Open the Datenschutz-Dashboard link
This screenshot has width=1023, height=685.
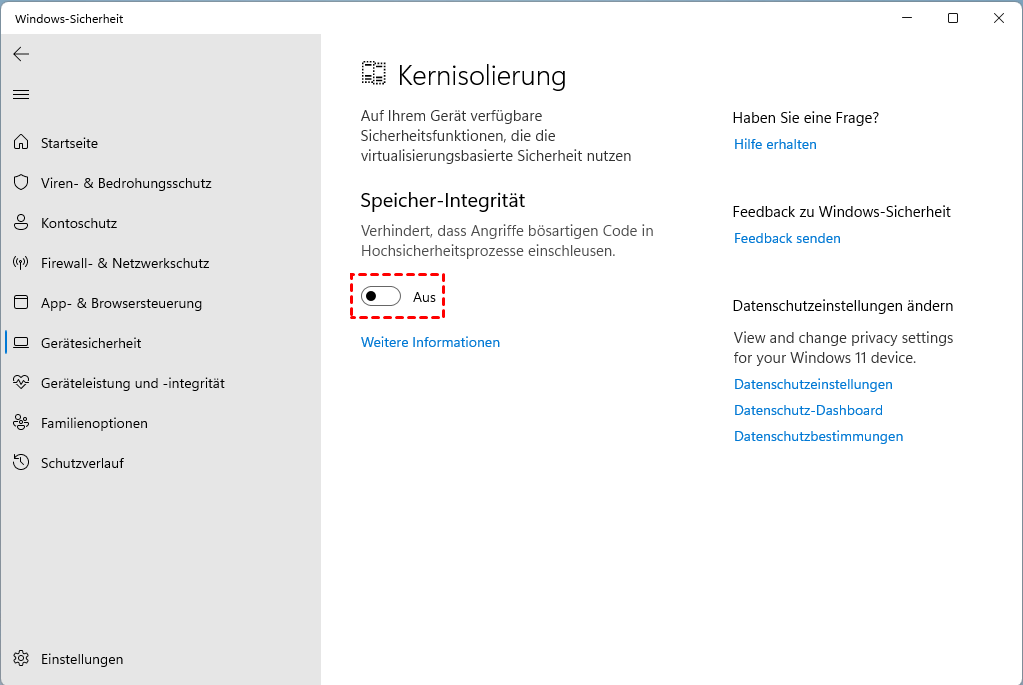808,410
